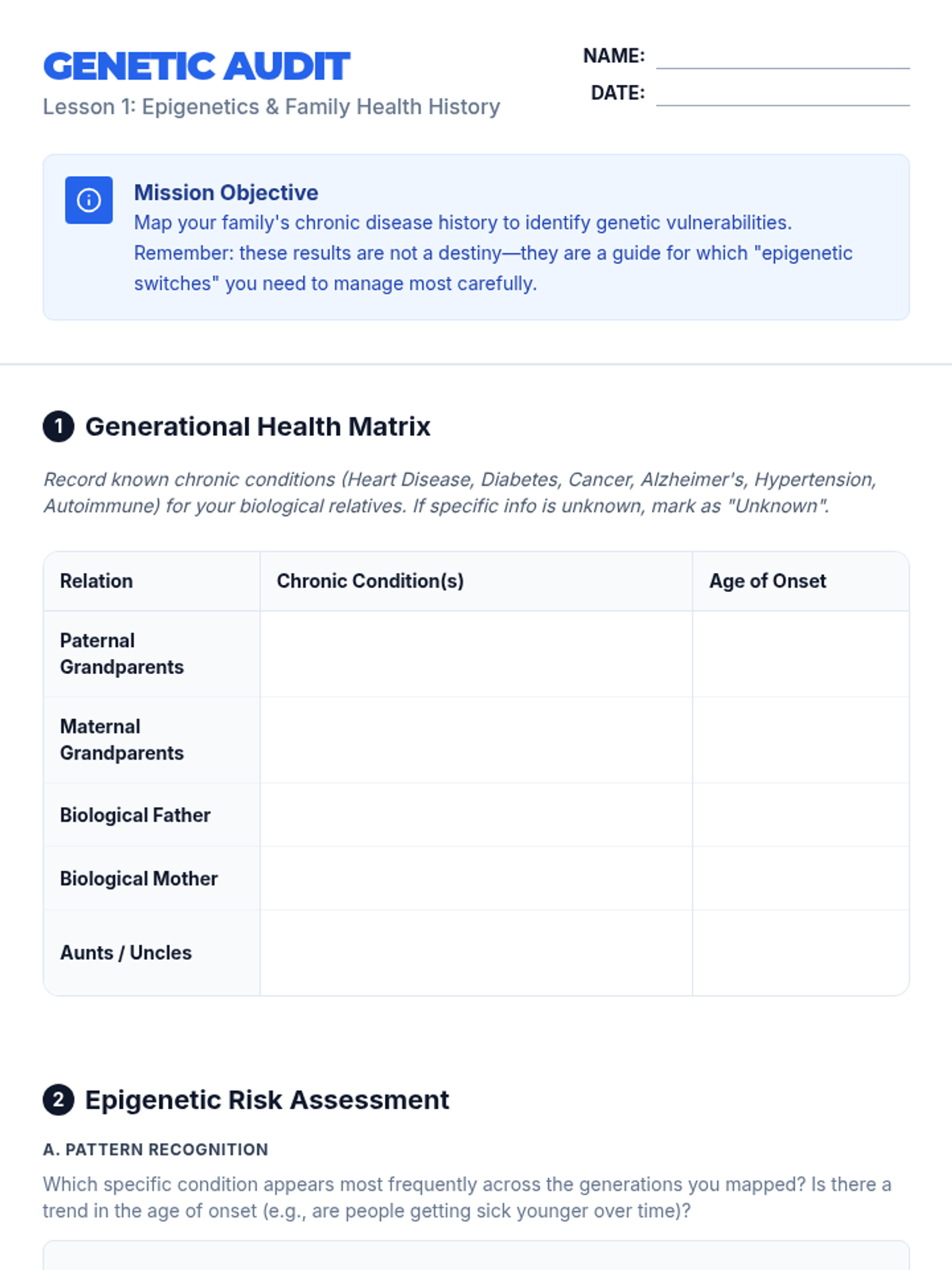Select Paternal Grandparents age of onset cell
Viewport: 952px width, 1270px height.
click(800, 654)
